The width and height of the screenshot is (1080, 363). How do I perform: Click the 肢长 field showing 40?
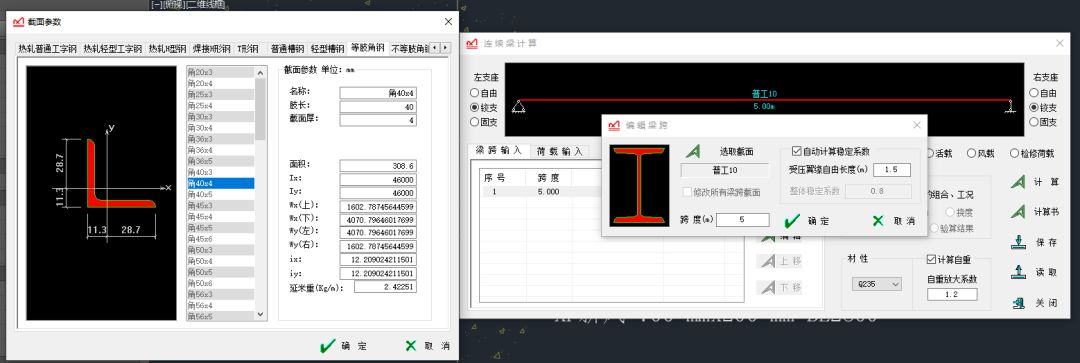[377, 107]
